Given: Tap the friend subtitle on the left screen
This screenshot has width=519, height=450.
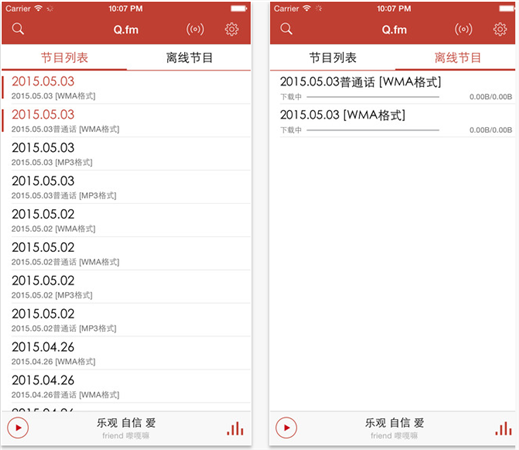Looking at the screenshot, I should 126,436.
